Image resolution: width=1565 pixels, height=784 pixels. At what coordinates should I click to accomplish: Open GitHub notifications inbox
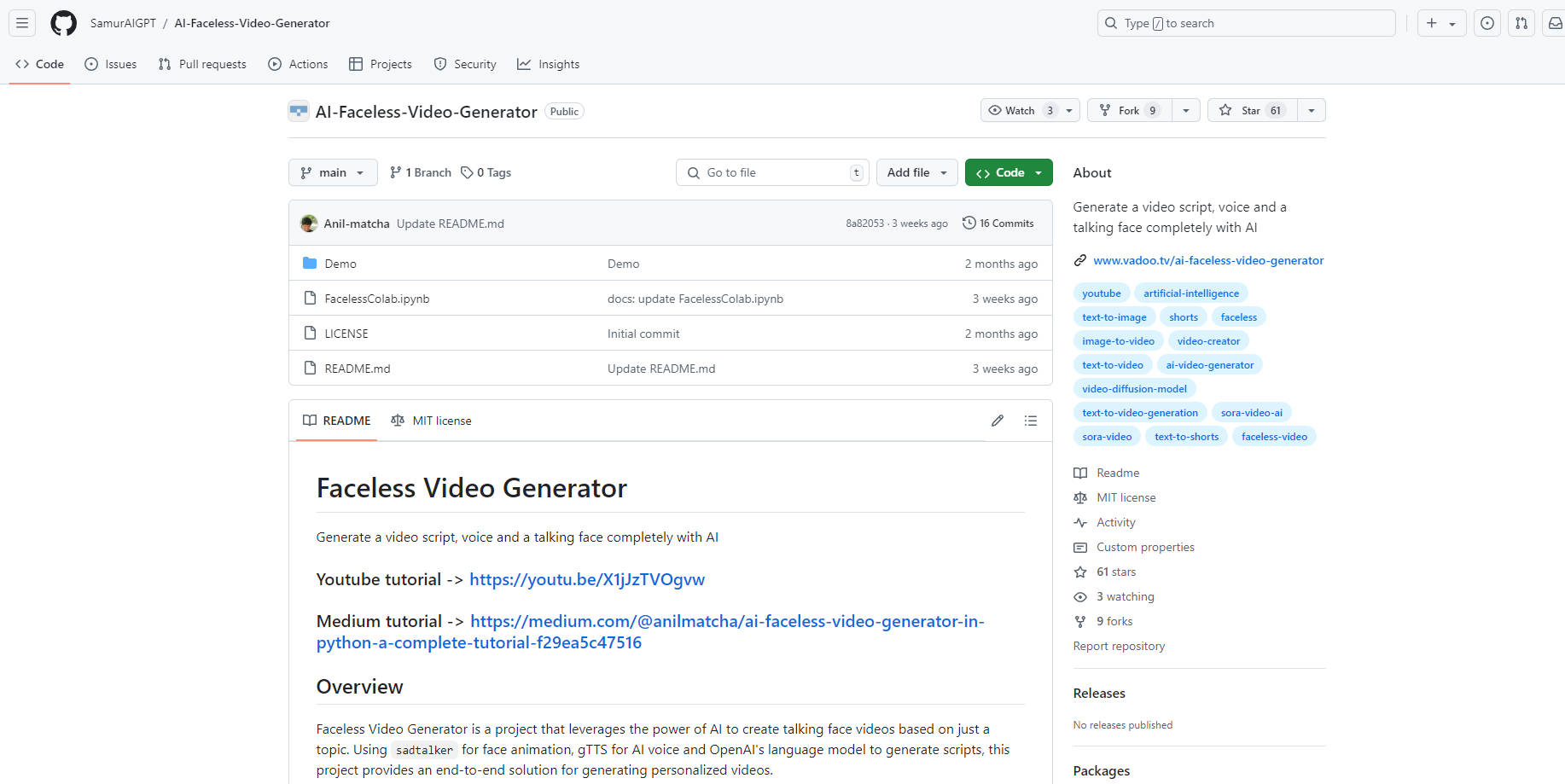tap(1555, 23)
